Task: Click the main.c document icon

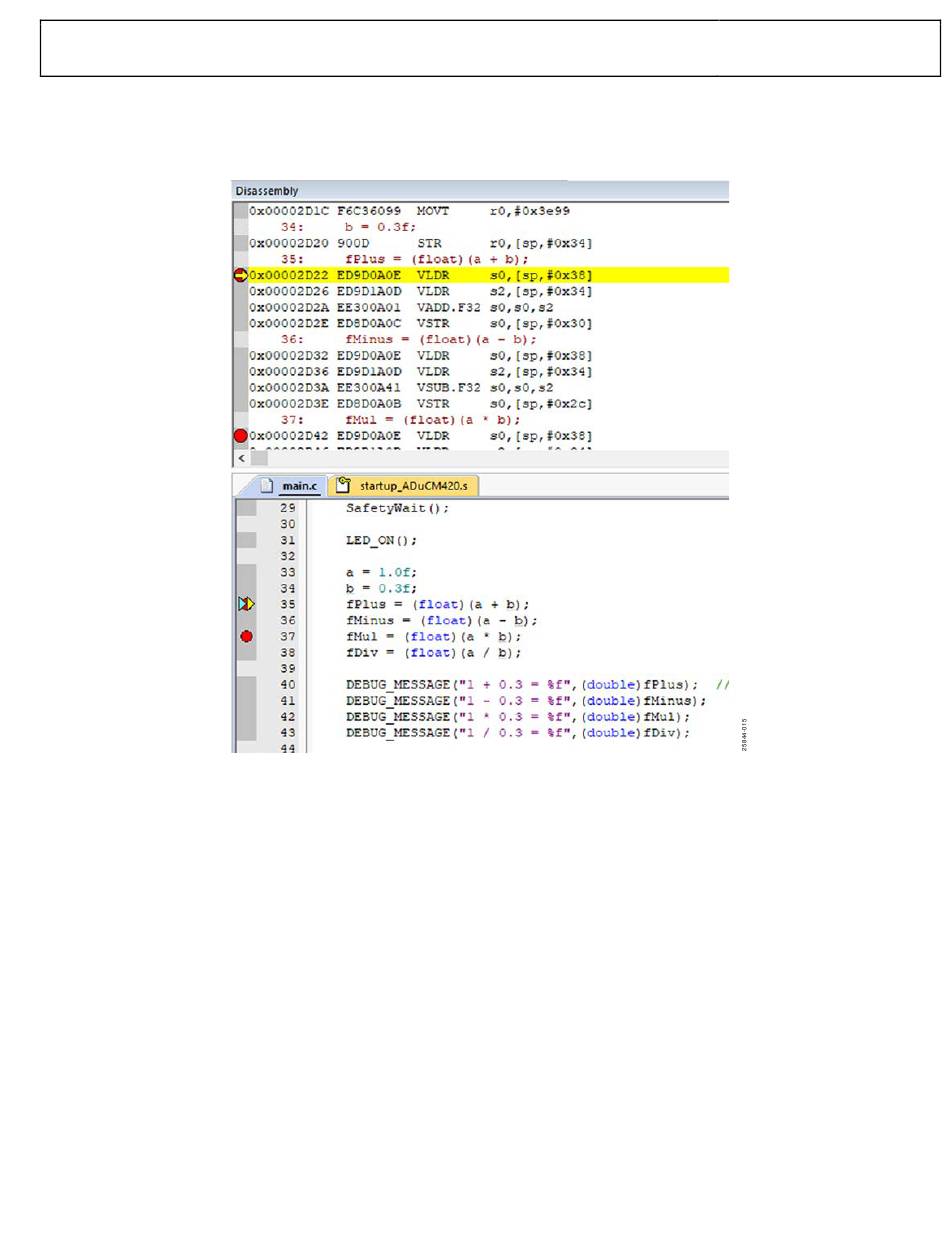Action: click(267, 486)
